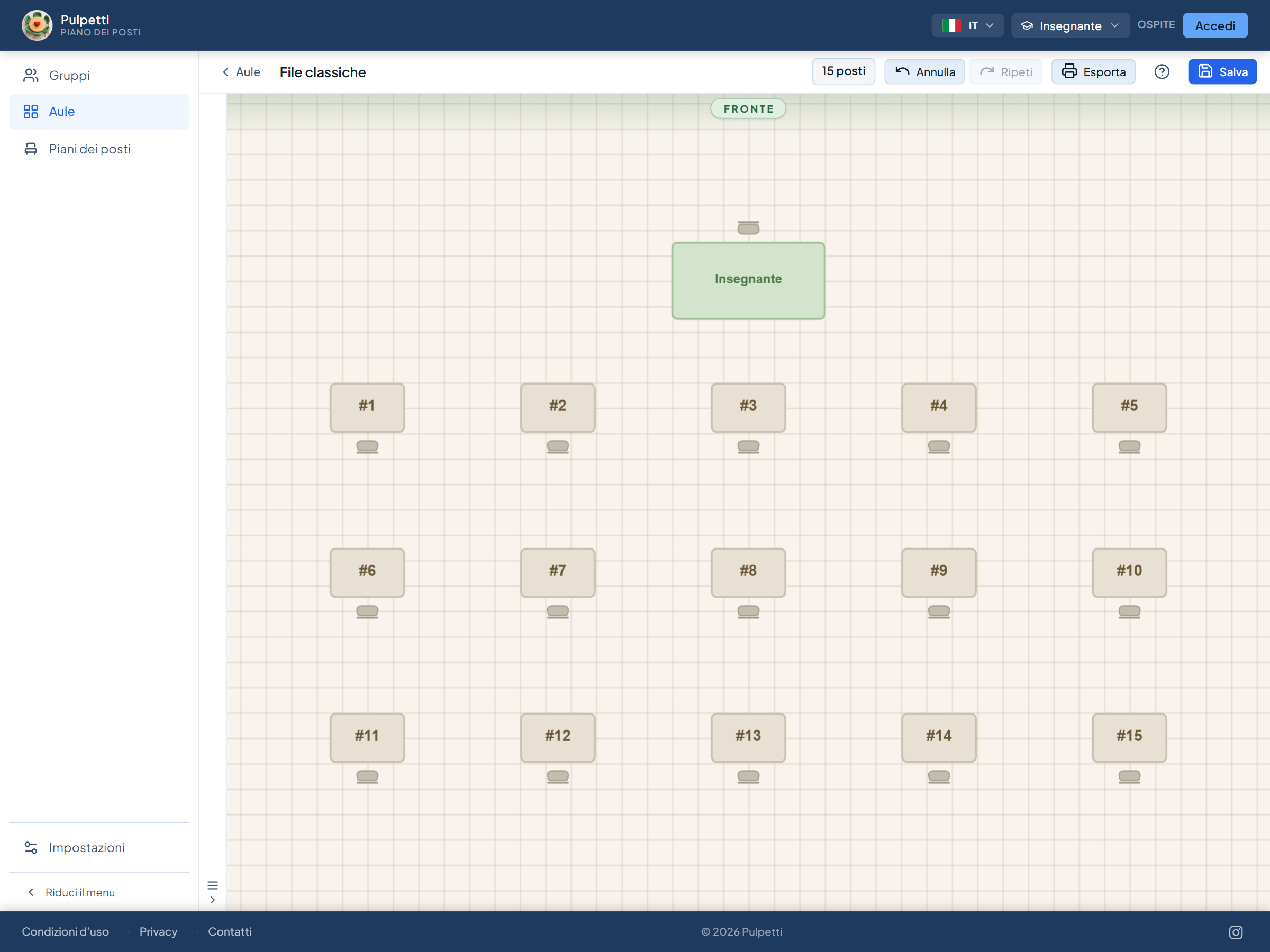Select the chair icon under desk #8
Image resolution: width=1270 pixels, height=952 pixels.
(x=748, y=612)
